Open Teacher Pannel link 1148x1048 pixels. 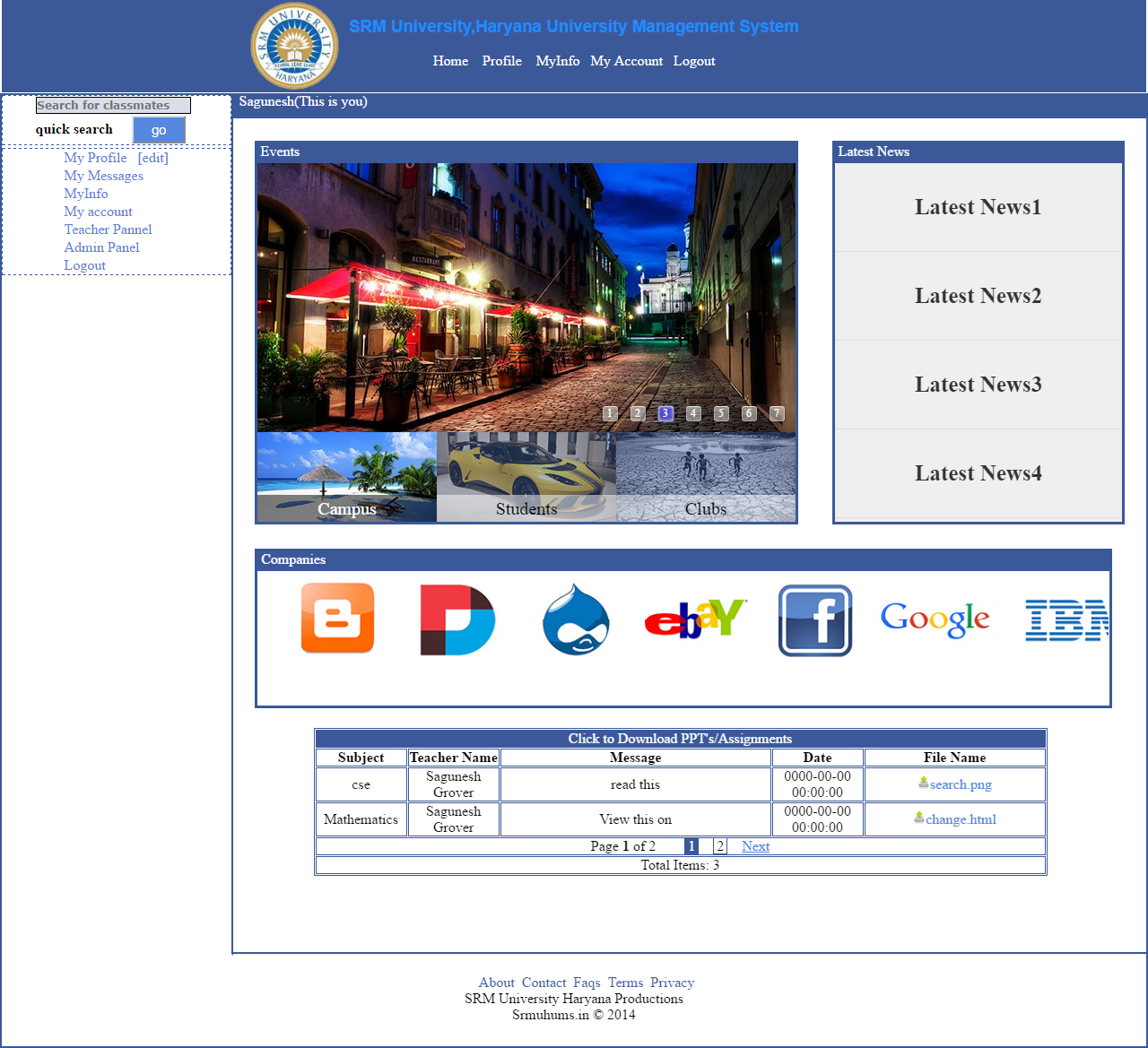pos(108,230)
